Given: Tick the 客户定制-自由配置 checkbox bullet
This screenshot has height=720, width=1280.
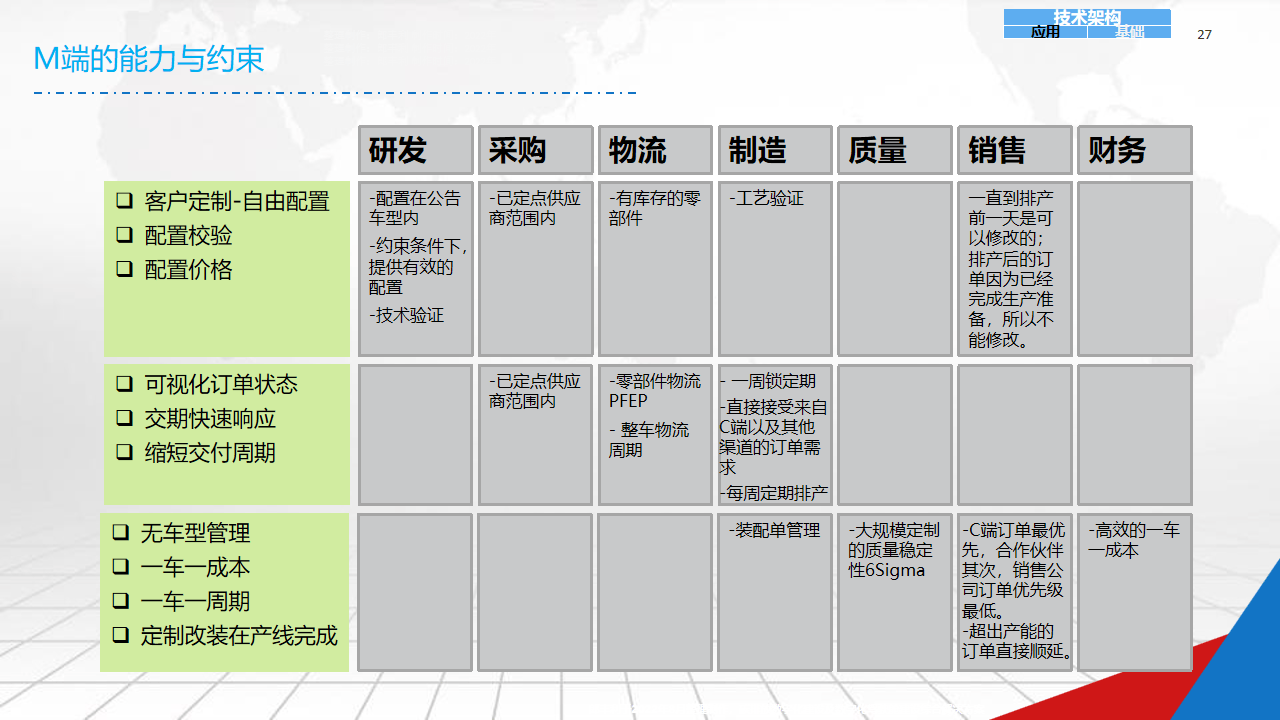Looking at the screenshot, I should click(124, 201).
